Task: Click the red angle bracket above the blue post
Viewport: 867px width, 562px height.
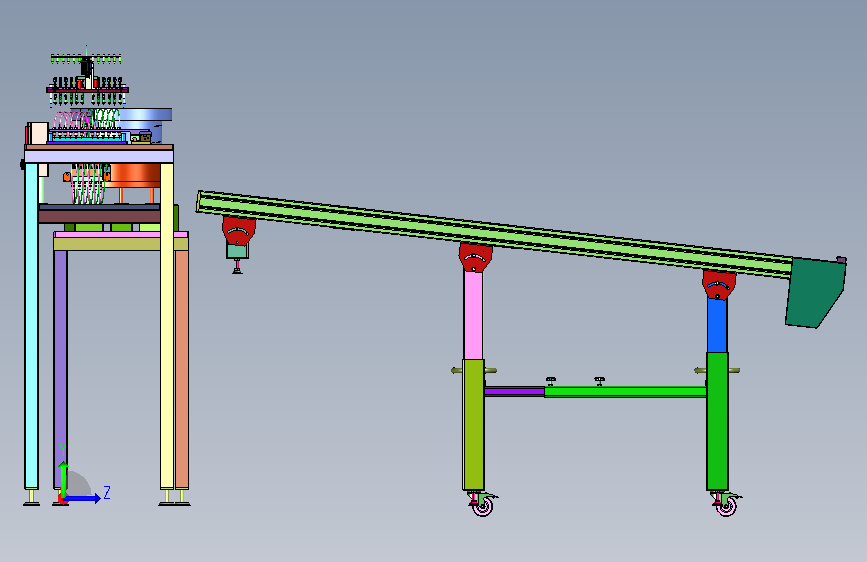Action: pyautogui.click(x=719, y=284)
